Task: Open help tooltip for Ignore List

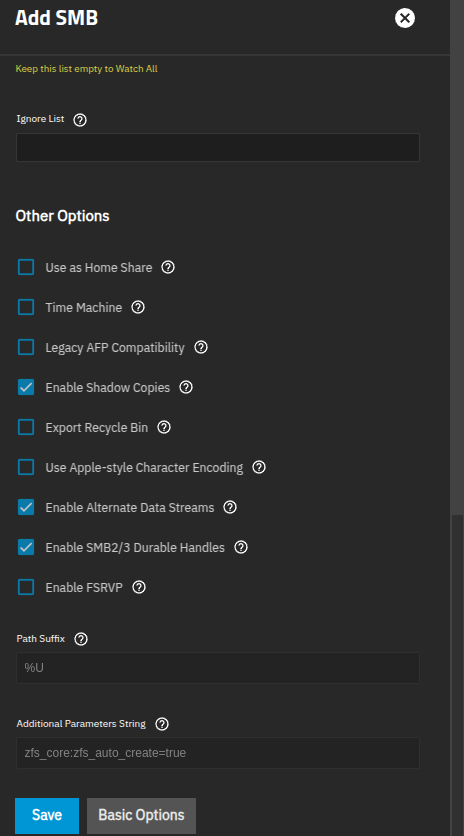Action: (80, 120)
